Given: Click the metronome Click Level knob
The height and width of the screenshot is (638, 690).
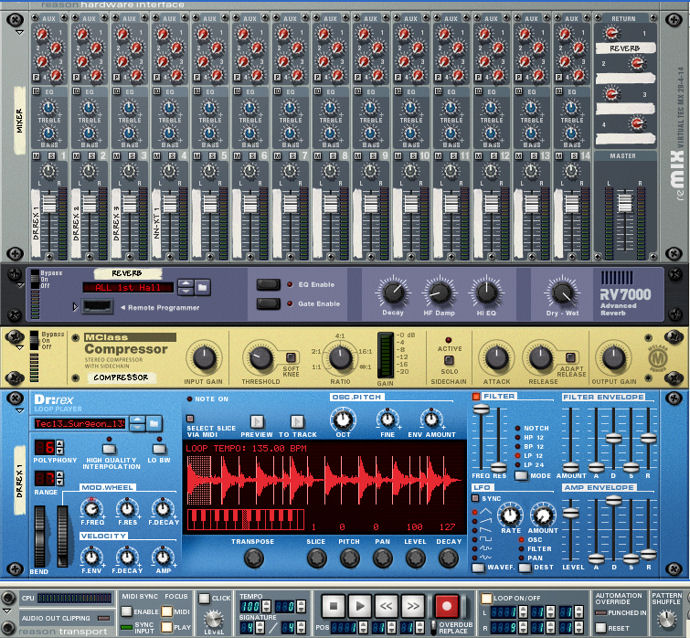Looking at the screenshot, I should coord(213,619).
